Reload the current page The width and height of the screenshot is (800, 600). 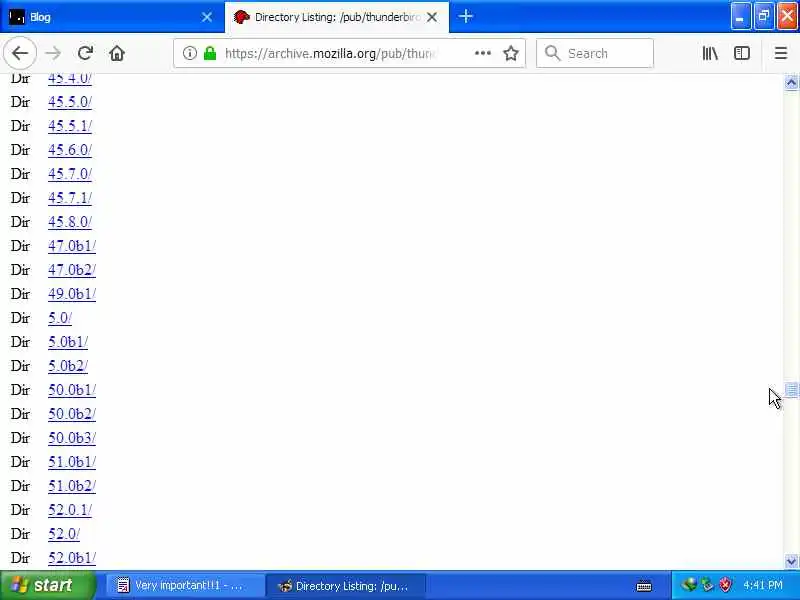click(85, 53)
